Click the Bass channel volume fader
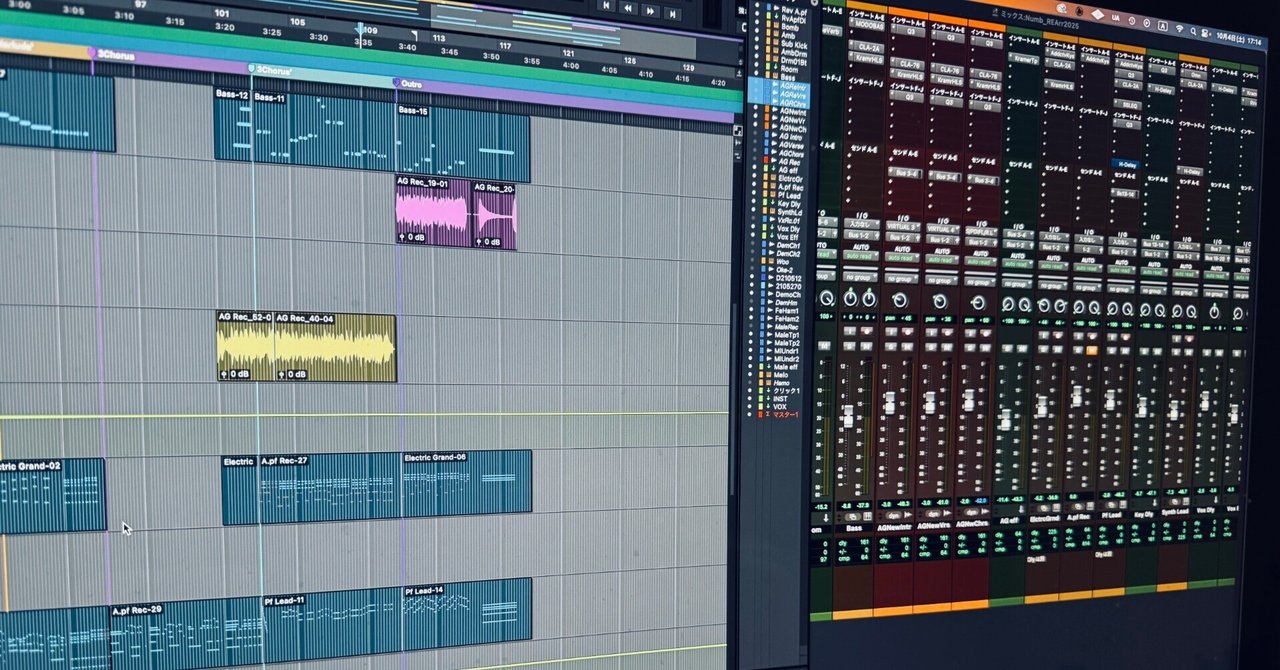Viewport: 1280px width, 670px height. (848, 416)
